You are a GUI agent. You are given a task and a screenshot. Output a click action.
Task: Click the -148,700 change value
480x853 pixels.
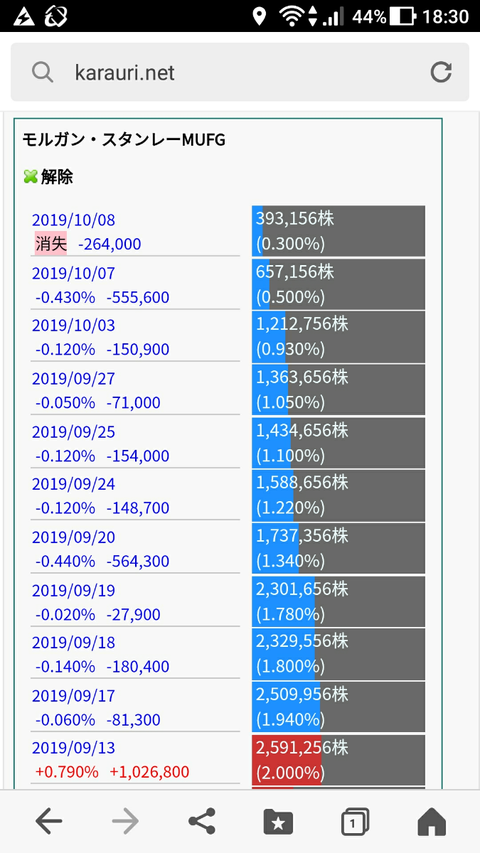tap(138, 508)
